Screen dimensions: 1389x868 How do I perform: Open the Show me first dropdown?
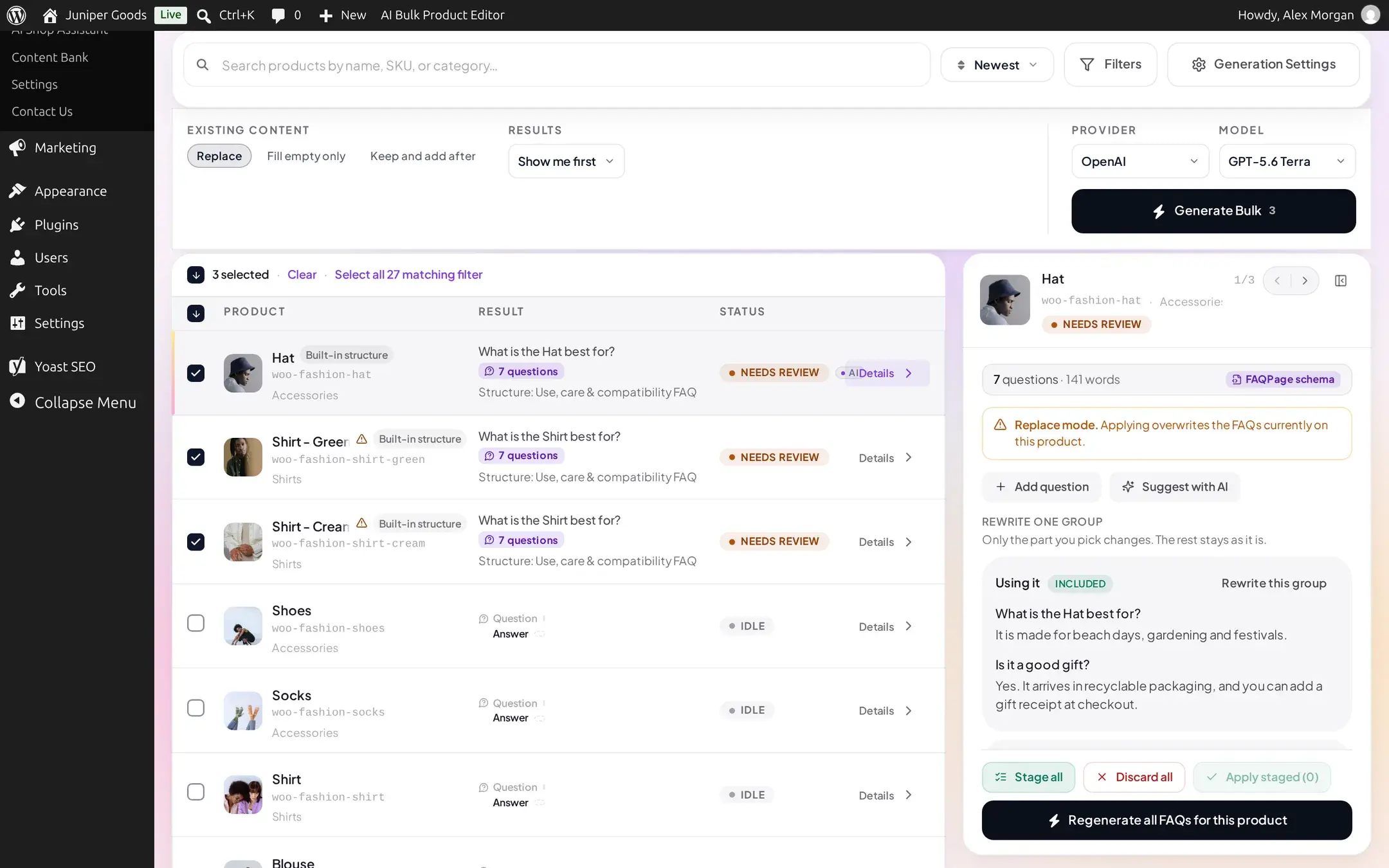(566, 161)
